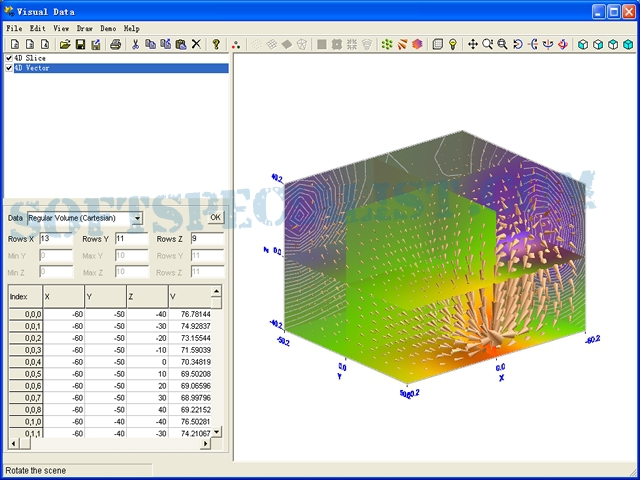This screenshot has height=480, width=640.
Task: Click the Print toolbar icon
Action: (x=115, y=45)
